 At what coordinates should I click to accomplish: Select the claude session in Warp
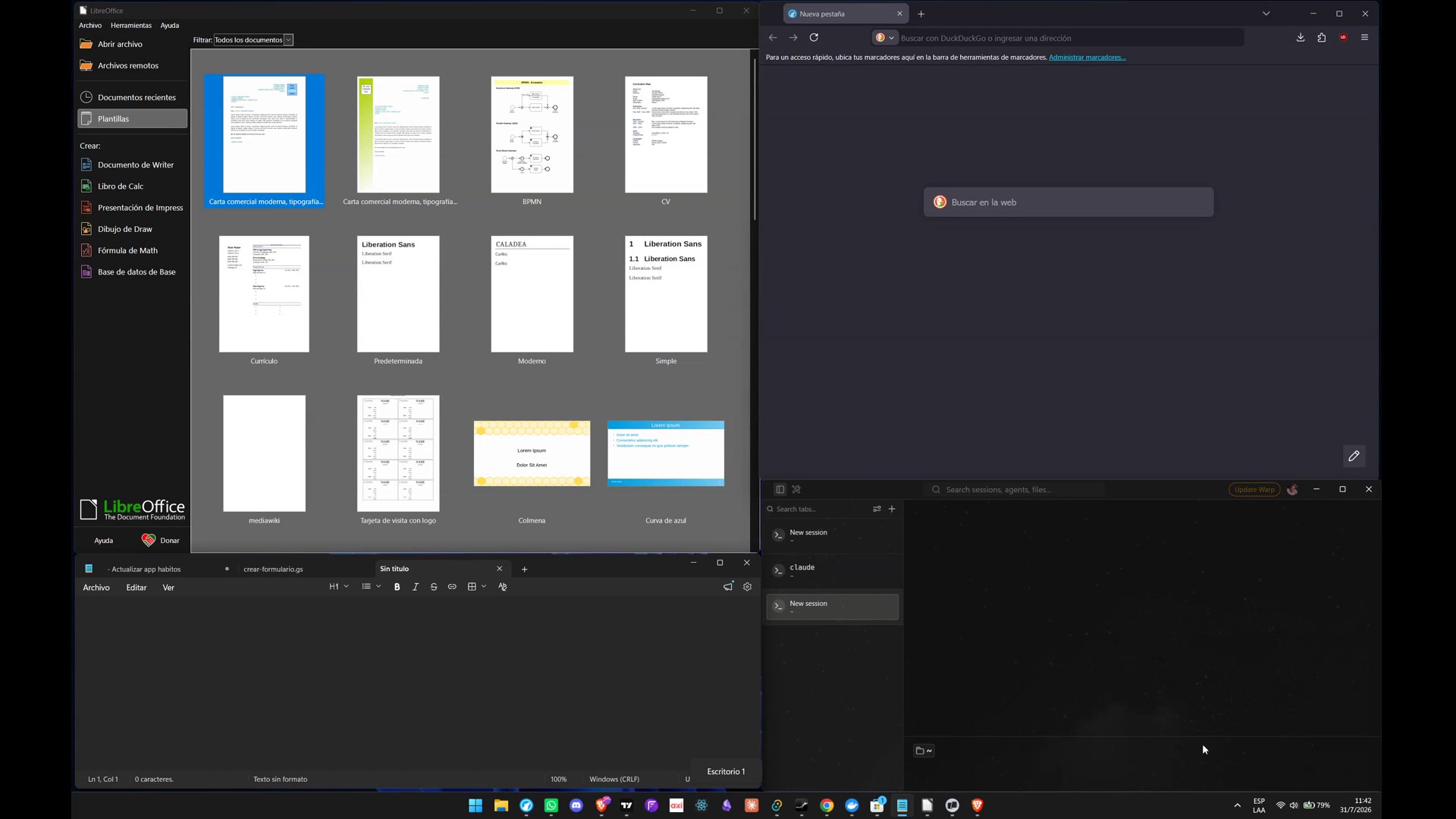[x=833, y=571]
